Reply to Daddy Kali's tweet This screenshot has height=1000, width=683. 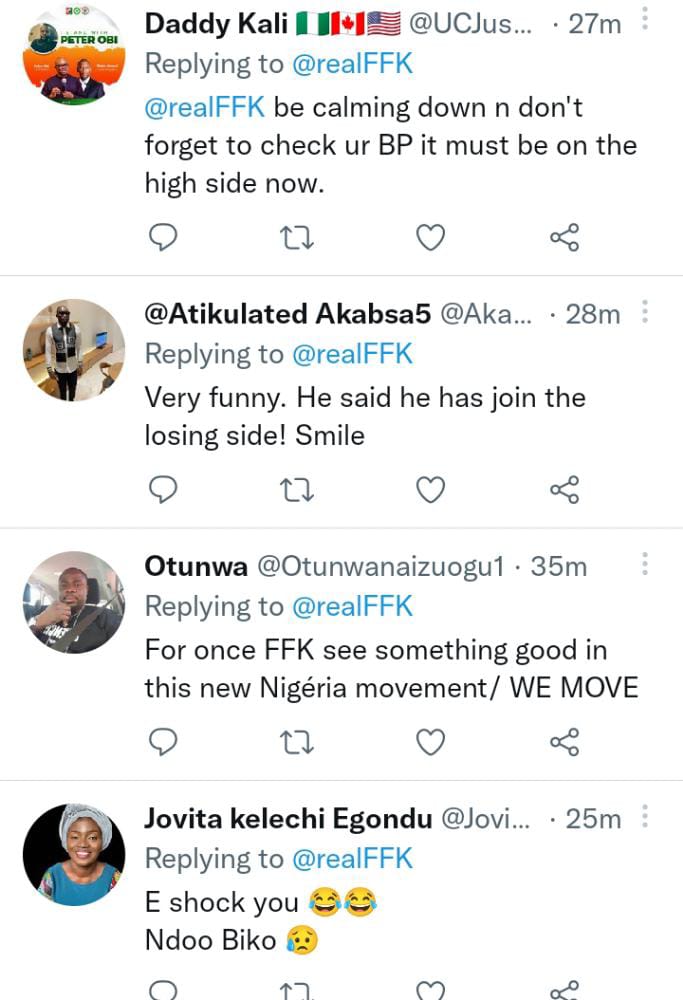(162, 237)
